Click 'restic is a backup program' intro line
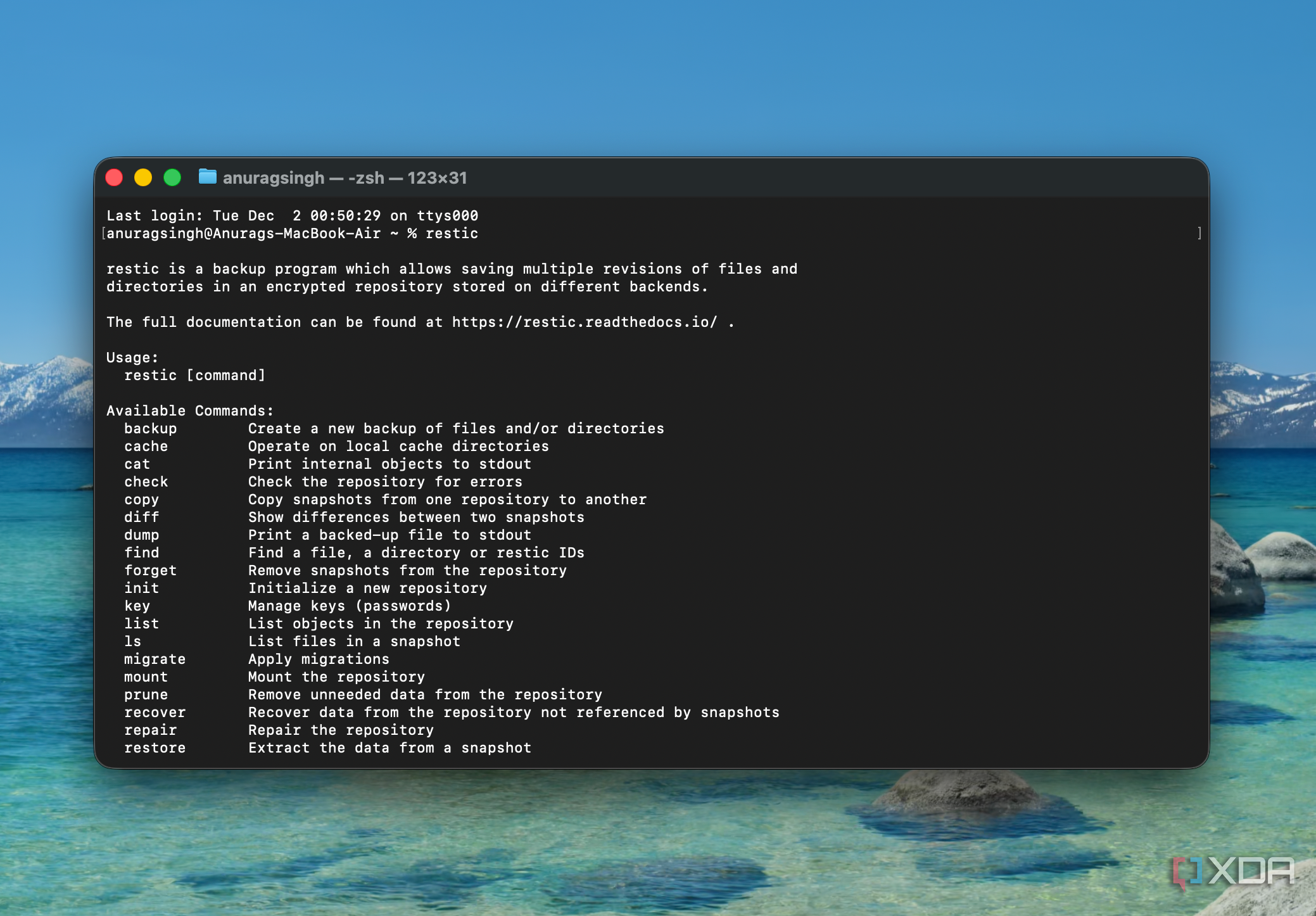The image size is (1316, 916). tap(452, 269)
